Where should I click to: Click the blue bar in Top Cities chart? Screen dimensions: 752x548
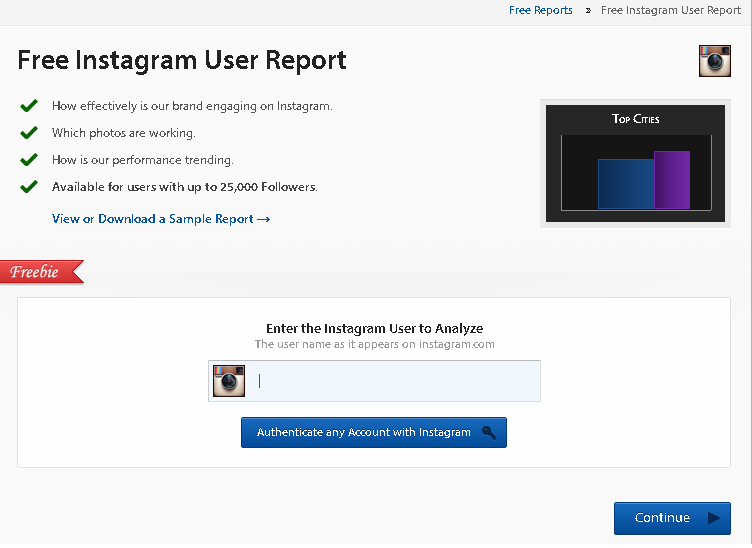tap(626, 184)
